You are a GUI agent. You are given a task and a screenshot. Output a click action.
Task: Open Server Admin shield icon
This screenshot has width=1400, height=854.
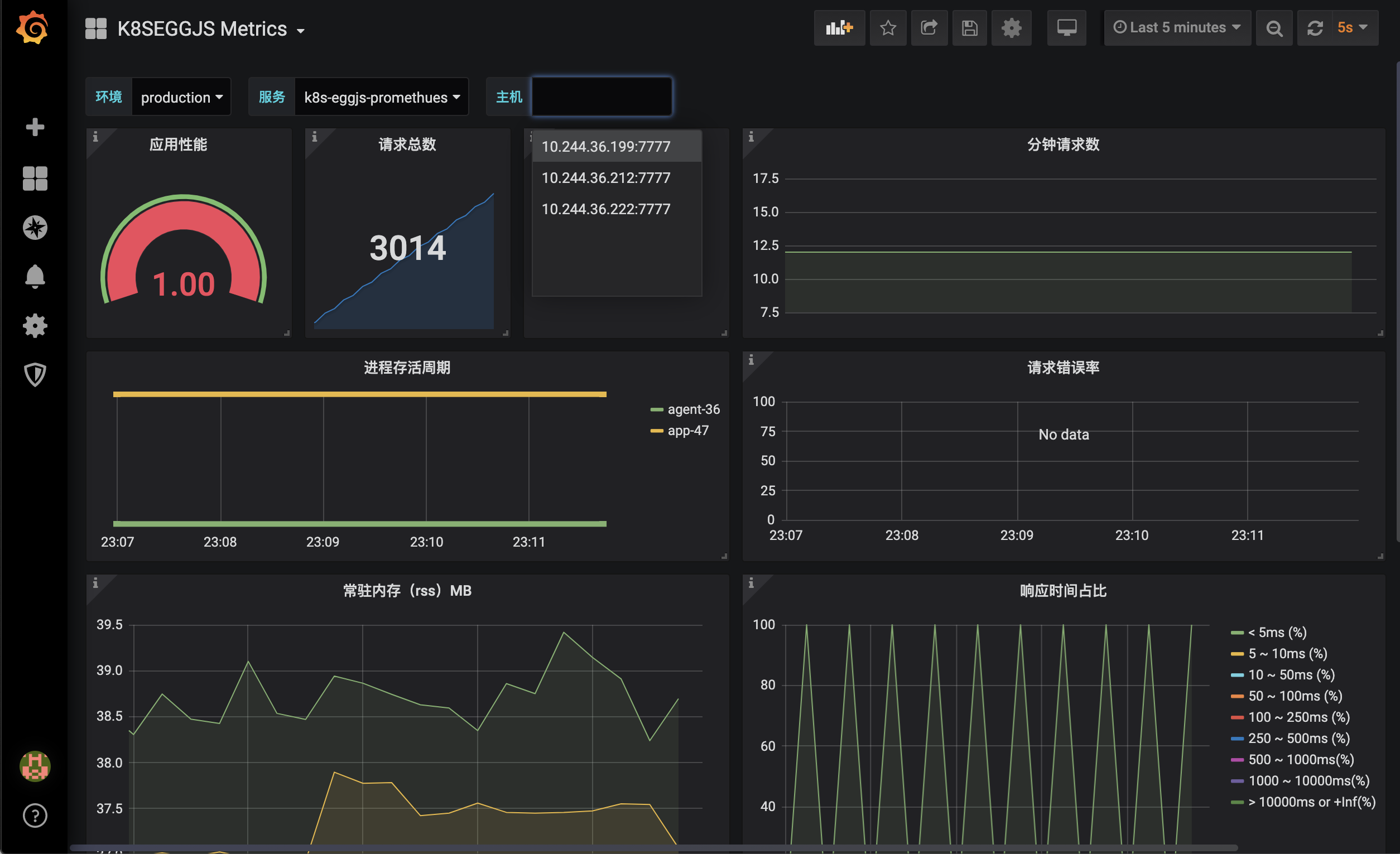(35, 375)
